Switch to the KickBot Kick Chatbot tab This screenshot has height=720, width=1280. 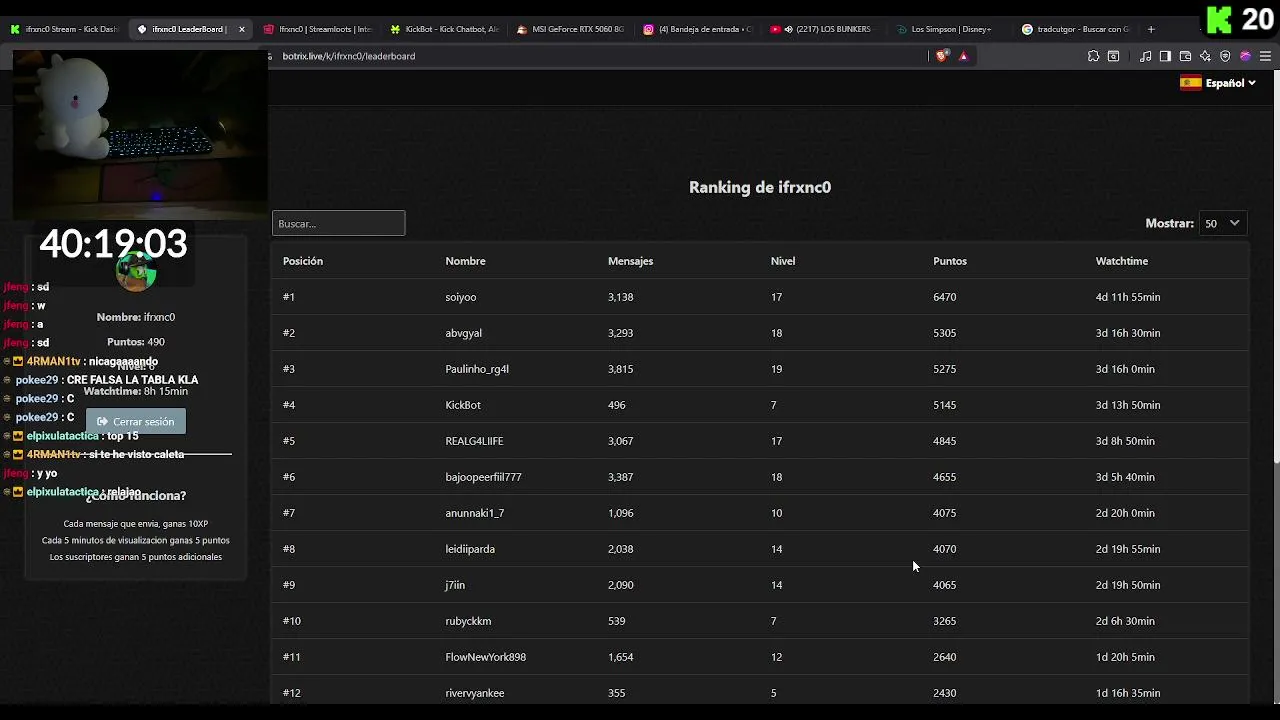pos(445,30)
